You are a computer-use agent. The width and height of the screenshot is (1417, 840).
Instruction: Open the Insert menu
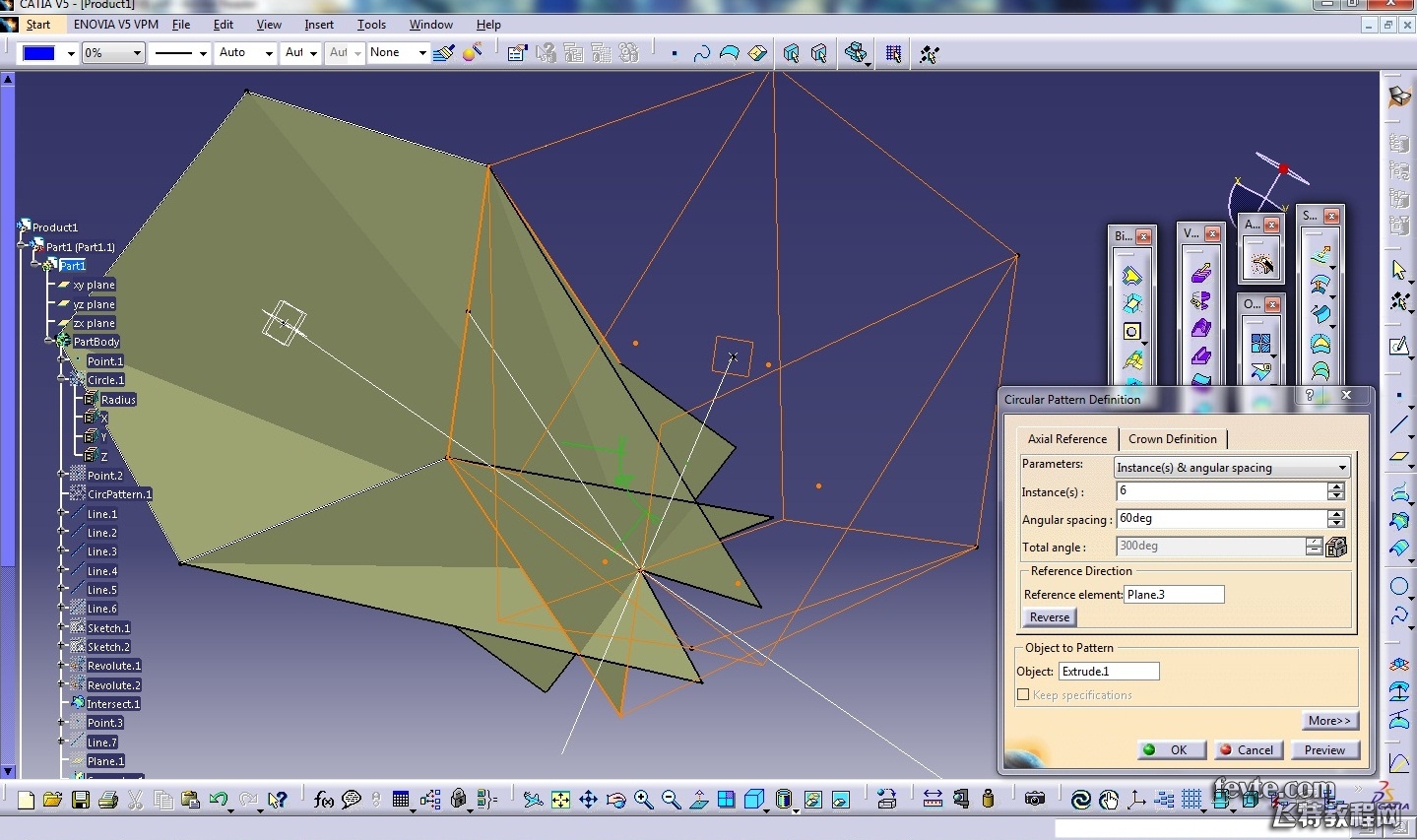319,25
